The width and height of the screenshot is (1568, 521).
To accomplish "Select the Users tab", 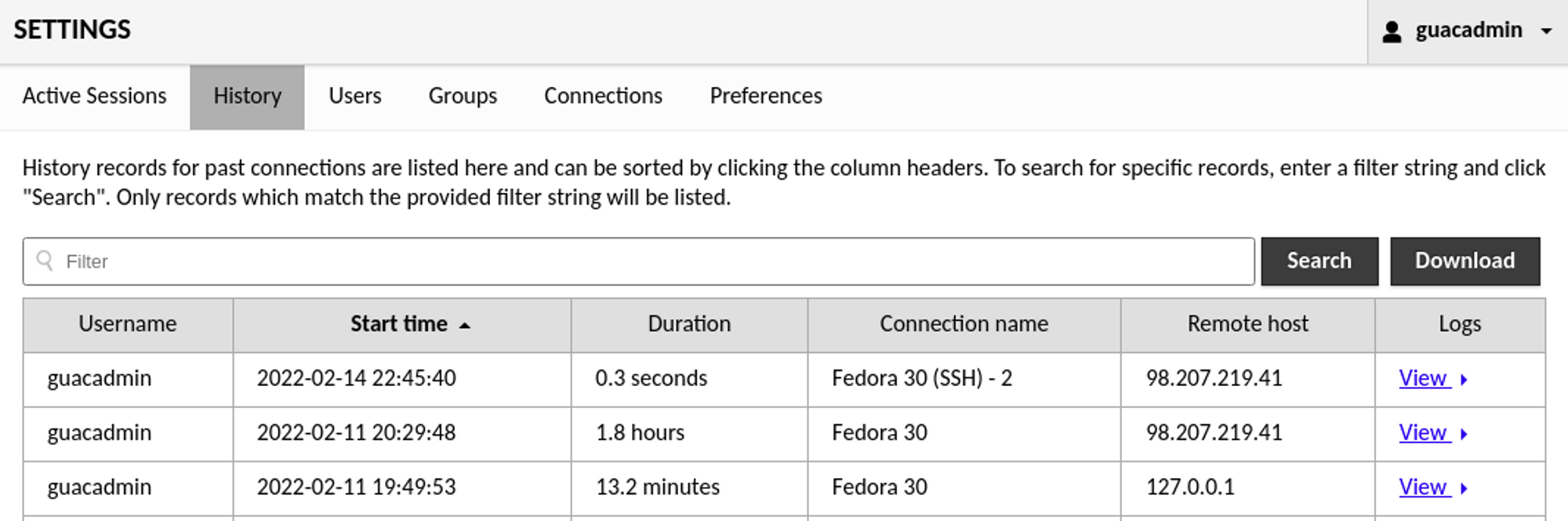I will [x=355, y=96].
